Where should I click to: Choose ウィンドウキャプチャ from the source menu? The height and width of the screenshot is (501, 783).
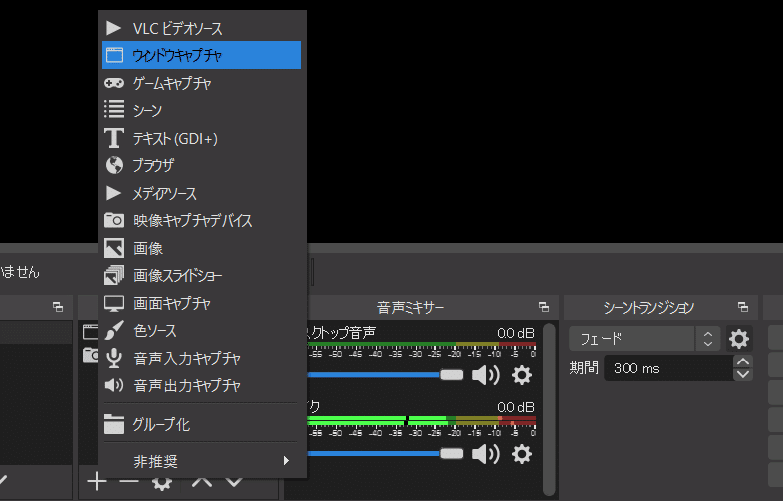point(201,55)
